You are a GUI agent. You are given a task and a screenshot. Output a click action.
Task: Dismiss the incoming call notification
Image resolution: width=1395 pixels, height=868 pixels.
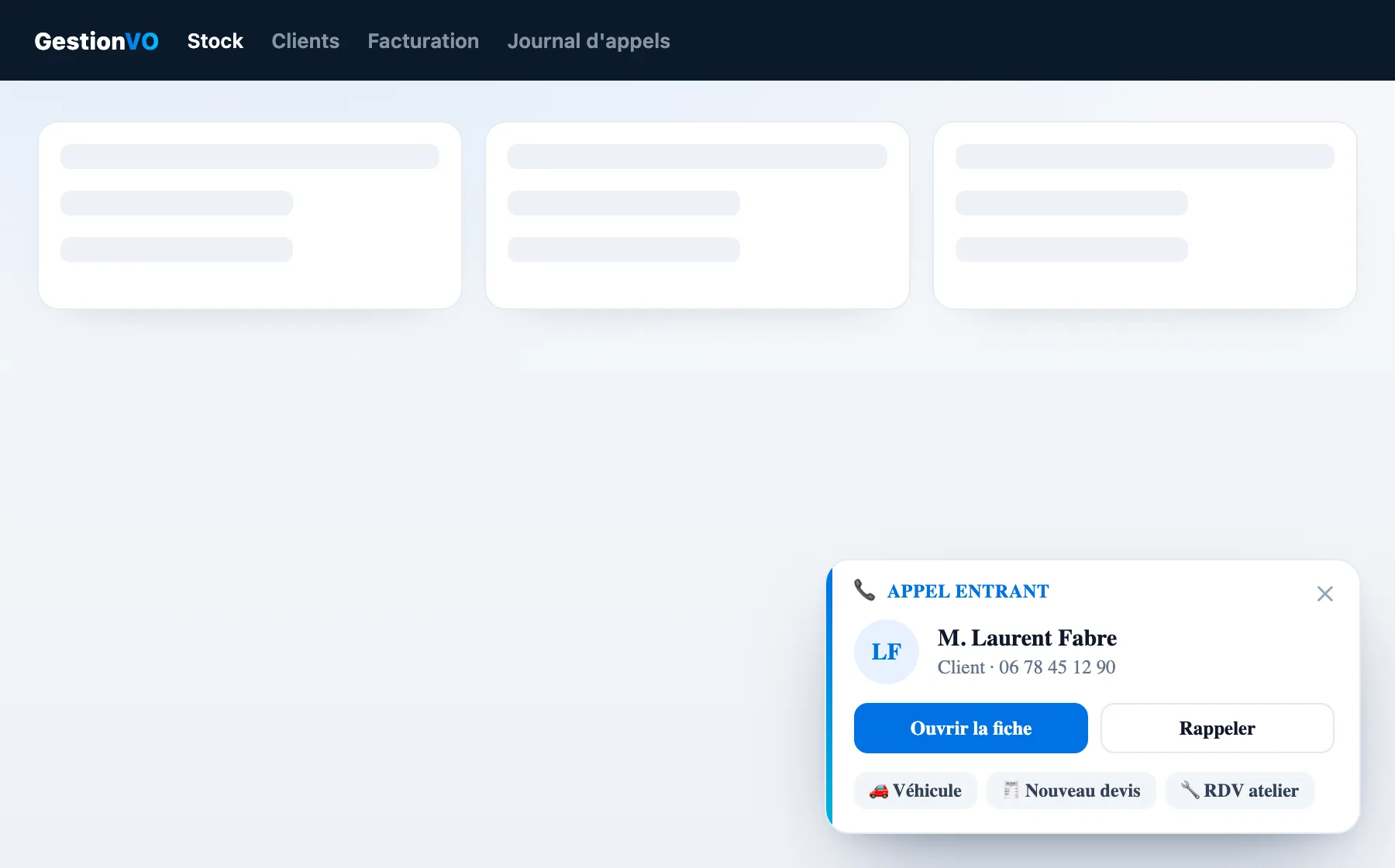coord(1324,594)
